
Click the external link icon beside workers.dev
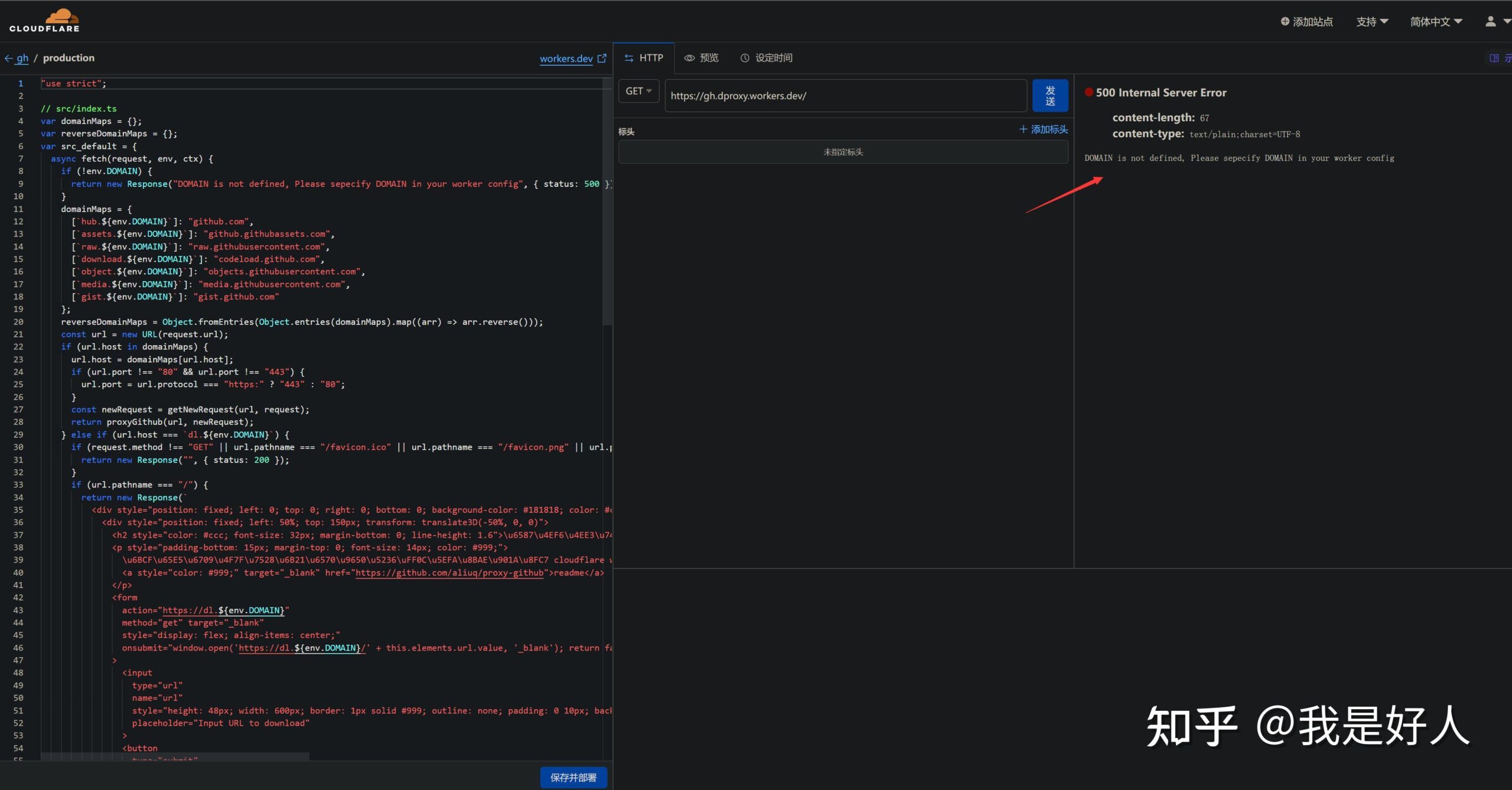tap(602, 58)
